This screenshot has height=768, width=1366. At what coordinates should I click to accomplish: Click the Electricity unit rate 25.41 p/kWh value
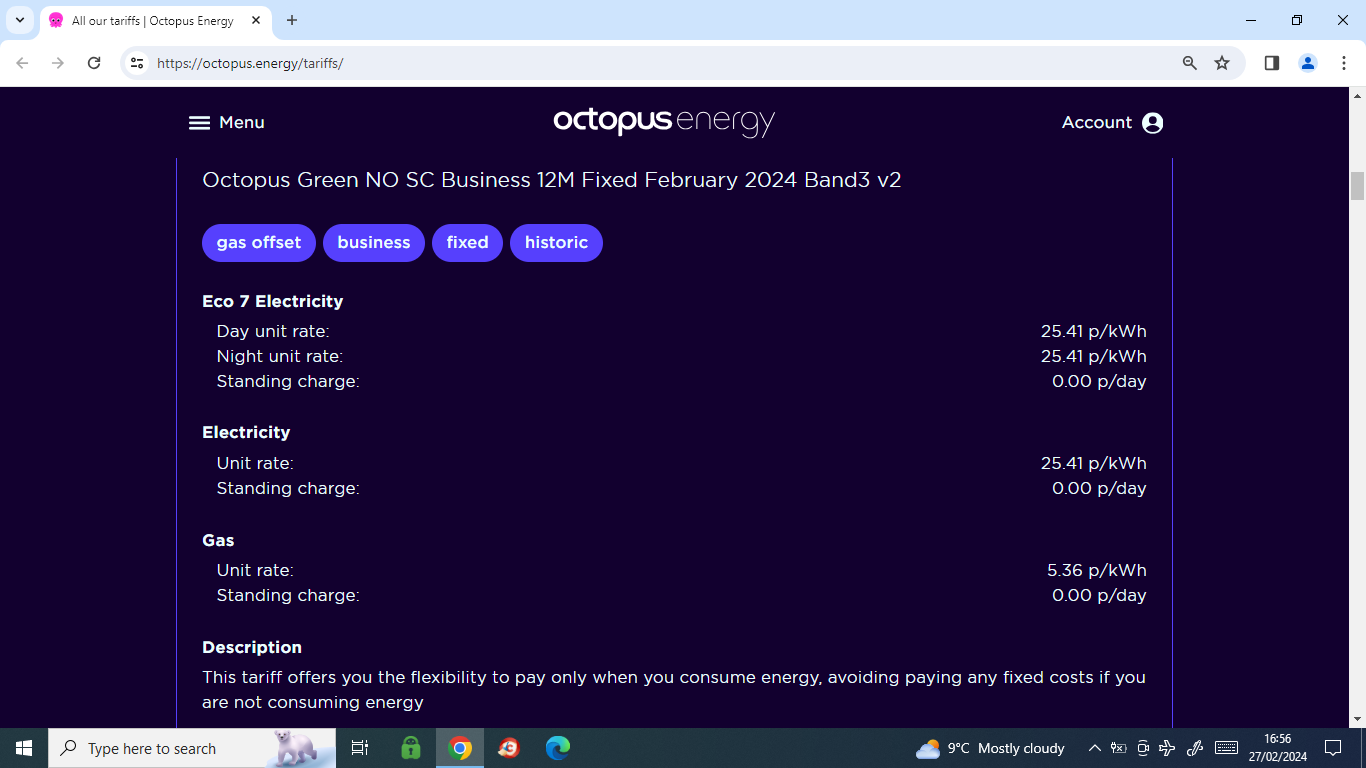pyautogui.click(x=1094, y=463)
